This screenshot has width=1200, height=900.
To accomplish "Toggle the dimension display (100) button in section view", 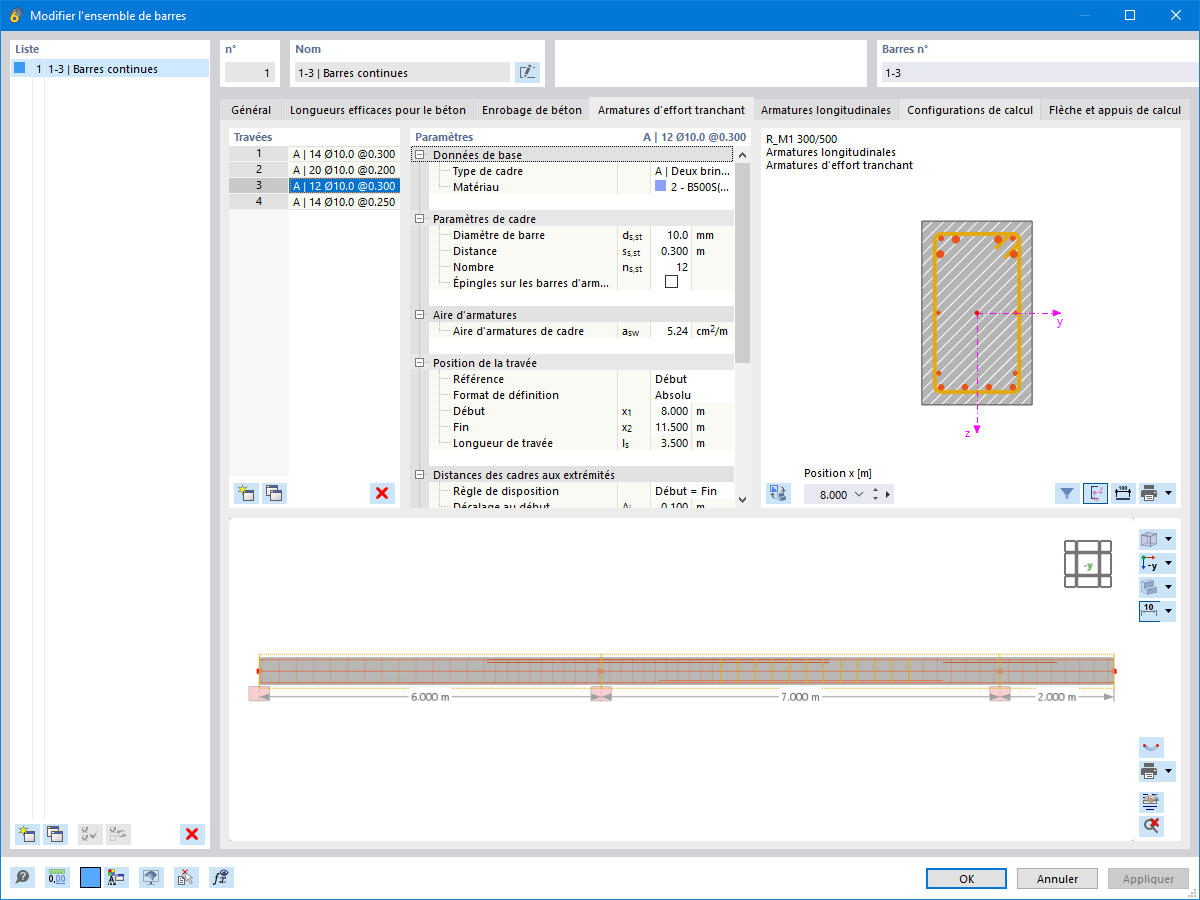I will tap(1123, 493).
